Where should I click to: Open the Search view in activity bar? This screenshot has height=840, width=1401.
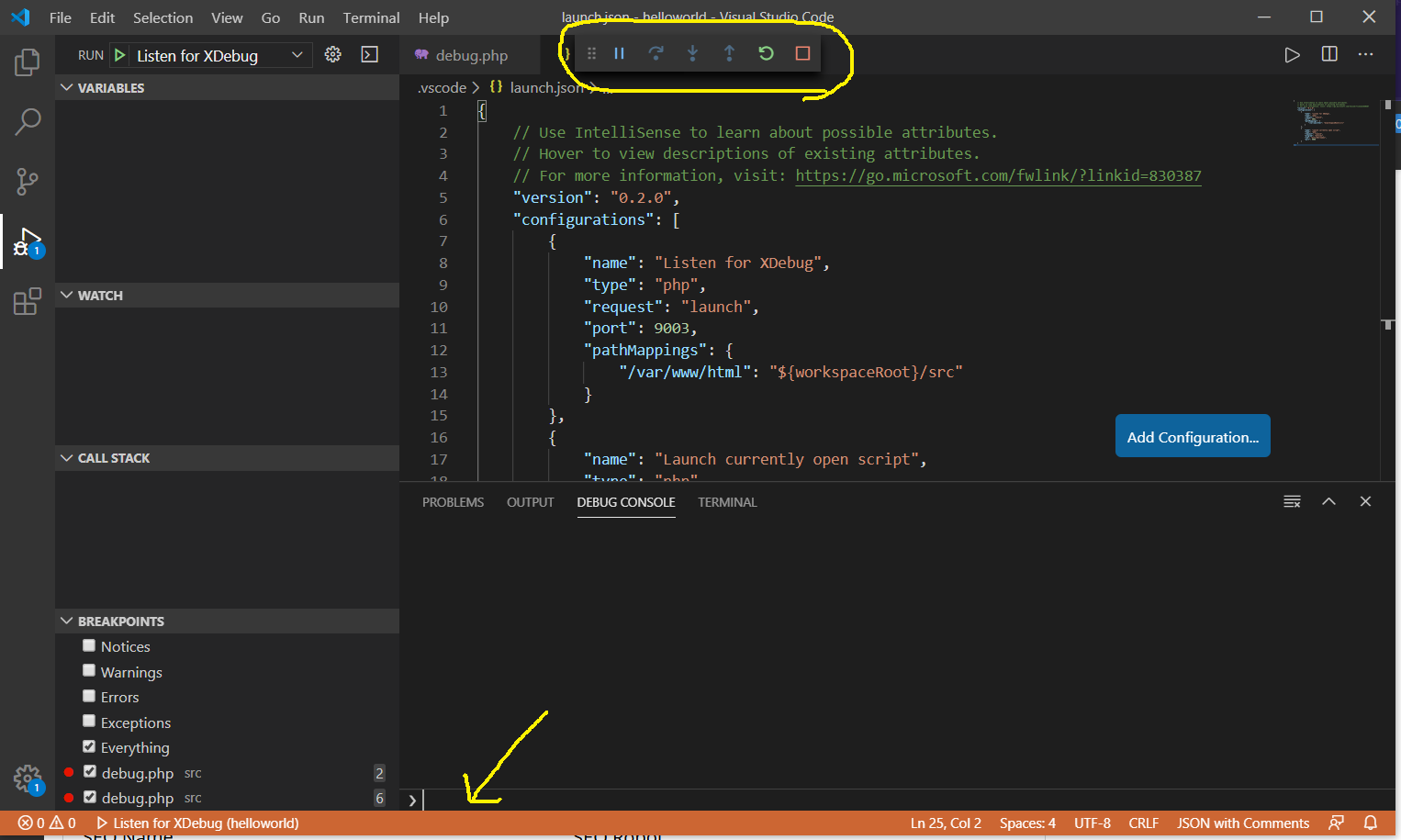click(28, 121)
